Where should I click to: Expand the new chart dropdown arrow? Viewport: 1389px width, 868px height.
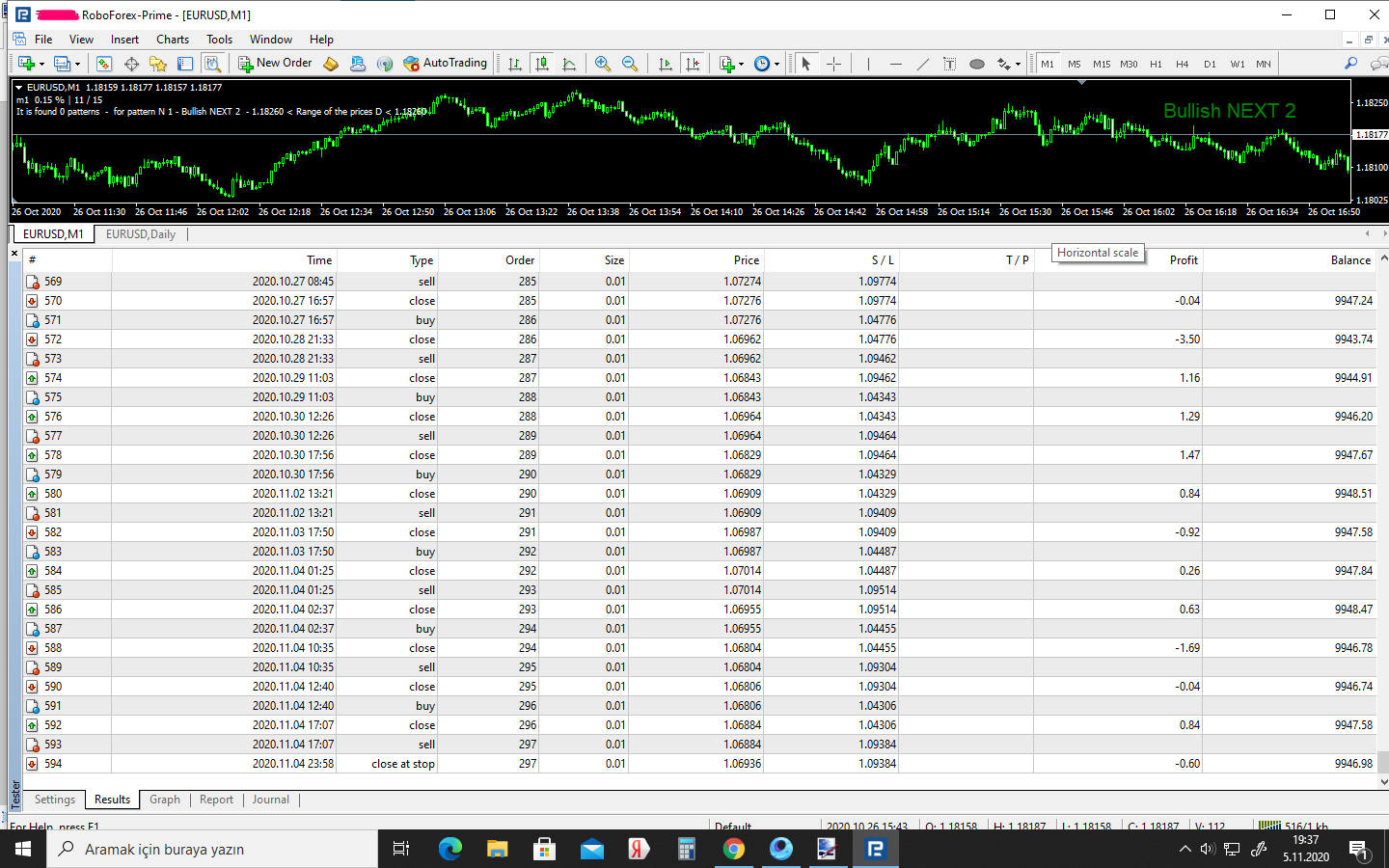tap(41, 65)
